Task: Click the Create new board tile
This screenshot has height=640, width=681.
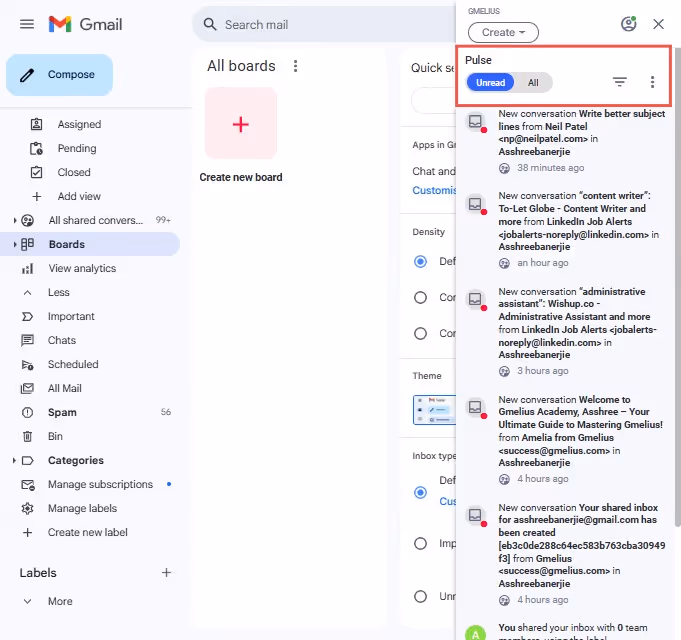Action: coord(241,123)
